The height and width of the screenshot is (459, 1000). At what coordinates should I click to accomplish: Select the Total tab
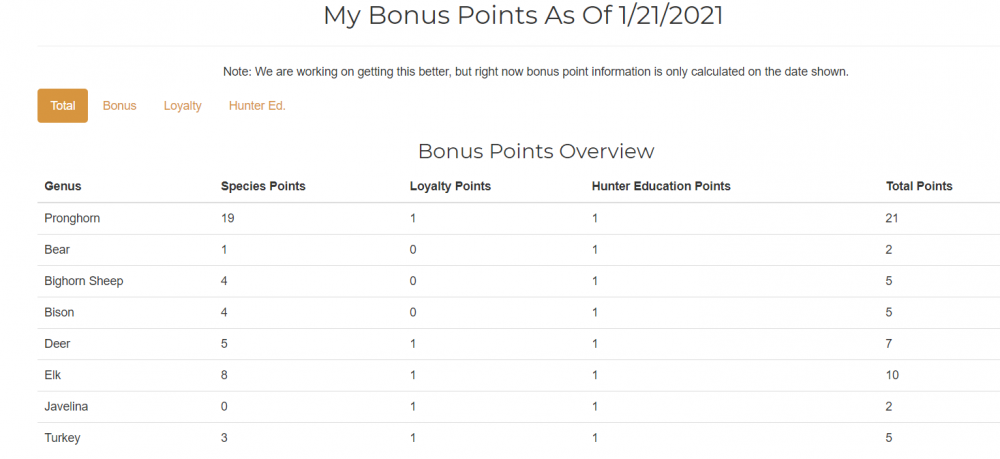pos(63,106)
